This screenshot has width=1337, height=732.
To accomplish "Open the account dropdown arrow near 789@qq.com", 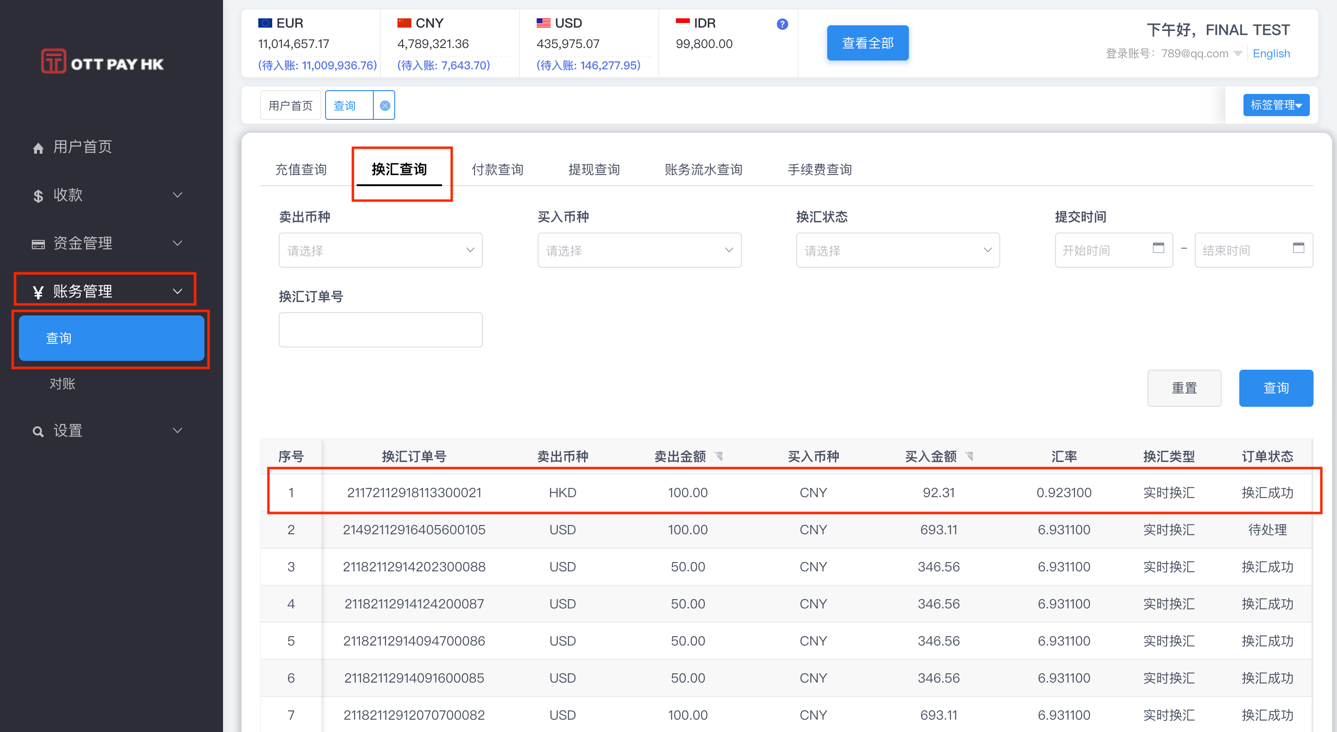I will coord(1238,54).
